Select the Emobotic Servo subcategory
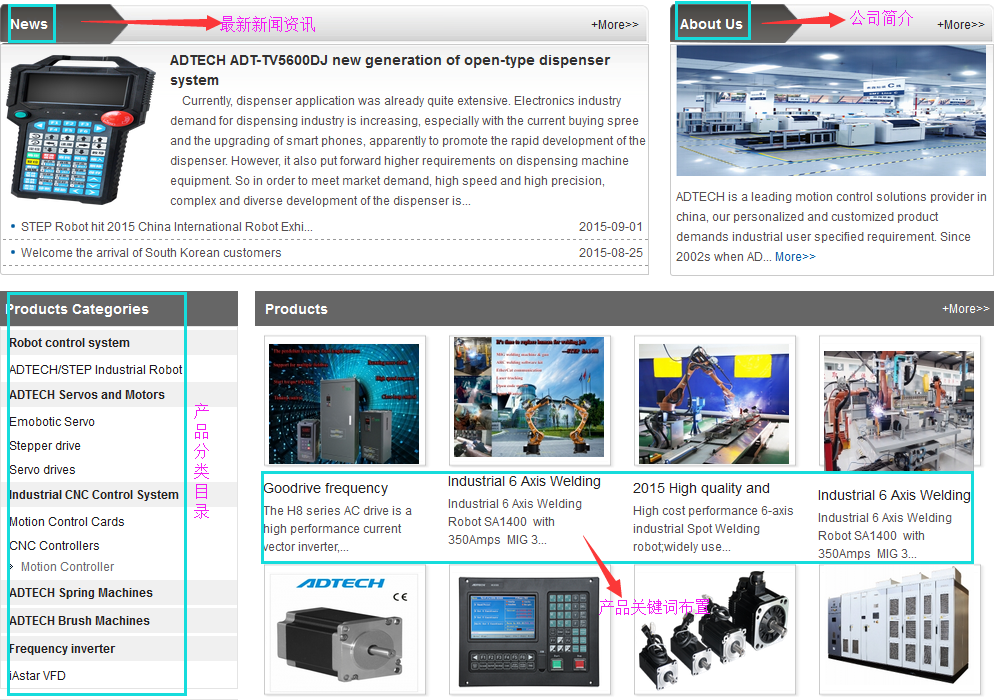994x700 pixels. 52,422
